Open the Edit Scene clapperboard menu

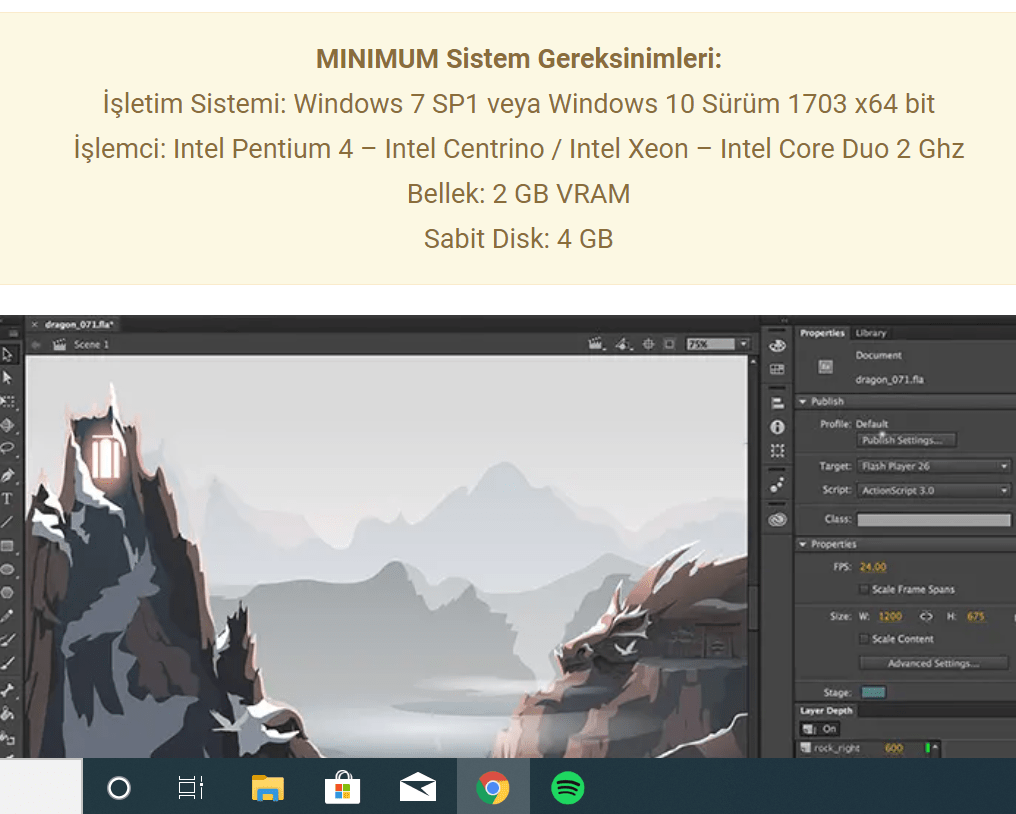point(596,344)
